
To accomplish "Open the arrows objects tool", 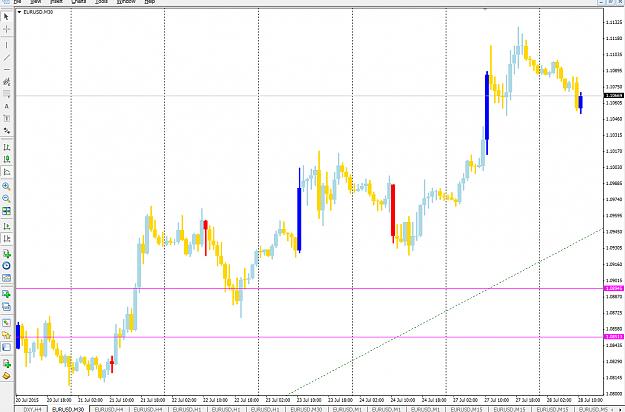I will [6, 131].
